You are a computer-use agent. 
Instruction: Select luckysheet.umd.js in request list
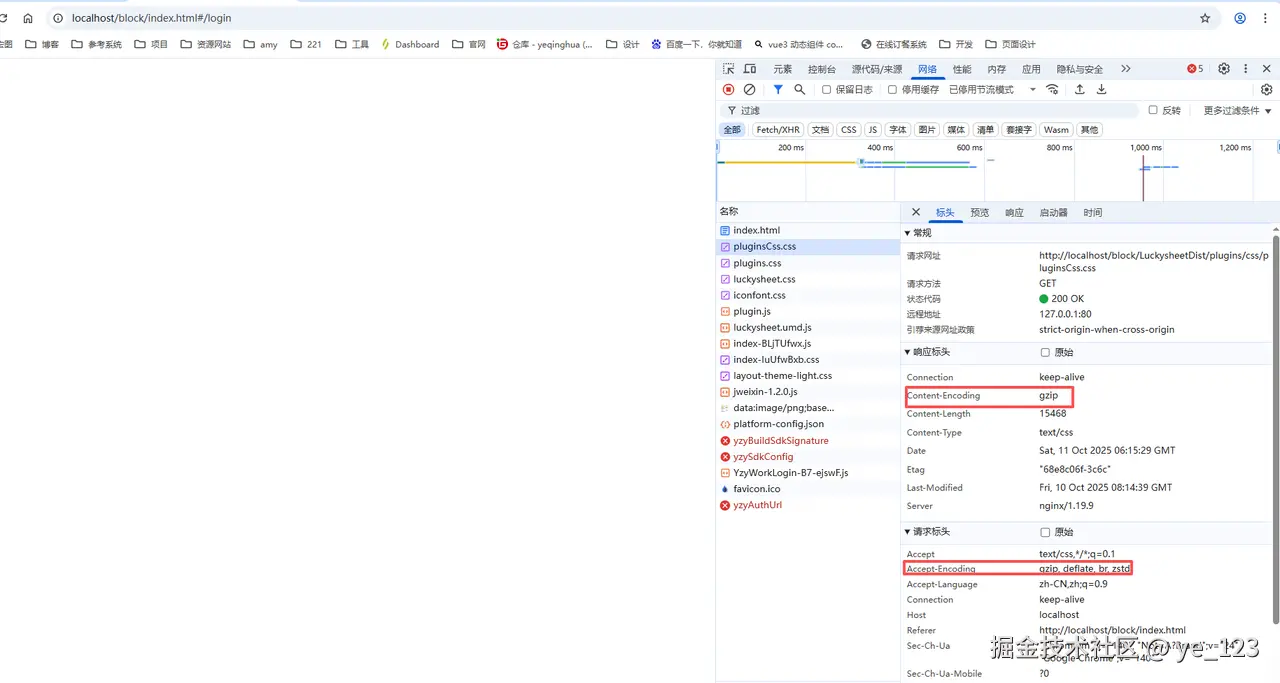[x=772, y=327]
